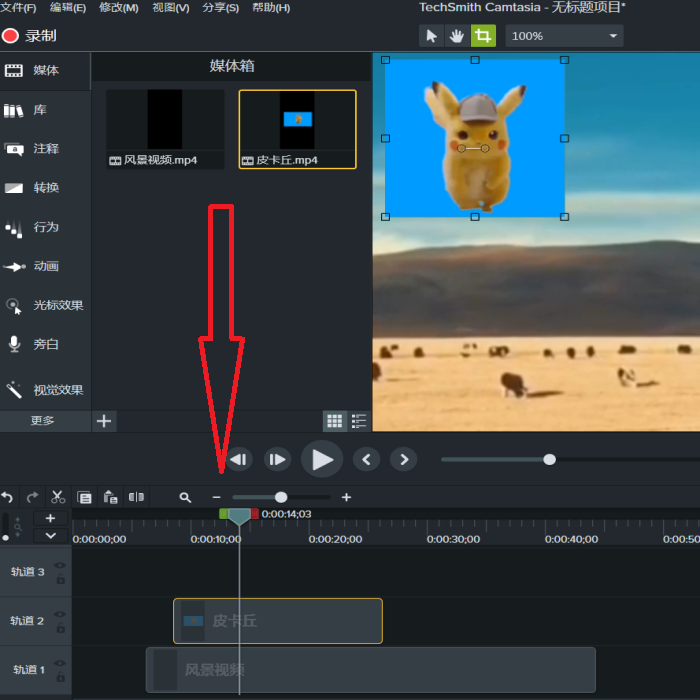Click the Redo arrow icon
Image resolution: width=700 pixels, height=700 pixels.
[x=33, y=497]
